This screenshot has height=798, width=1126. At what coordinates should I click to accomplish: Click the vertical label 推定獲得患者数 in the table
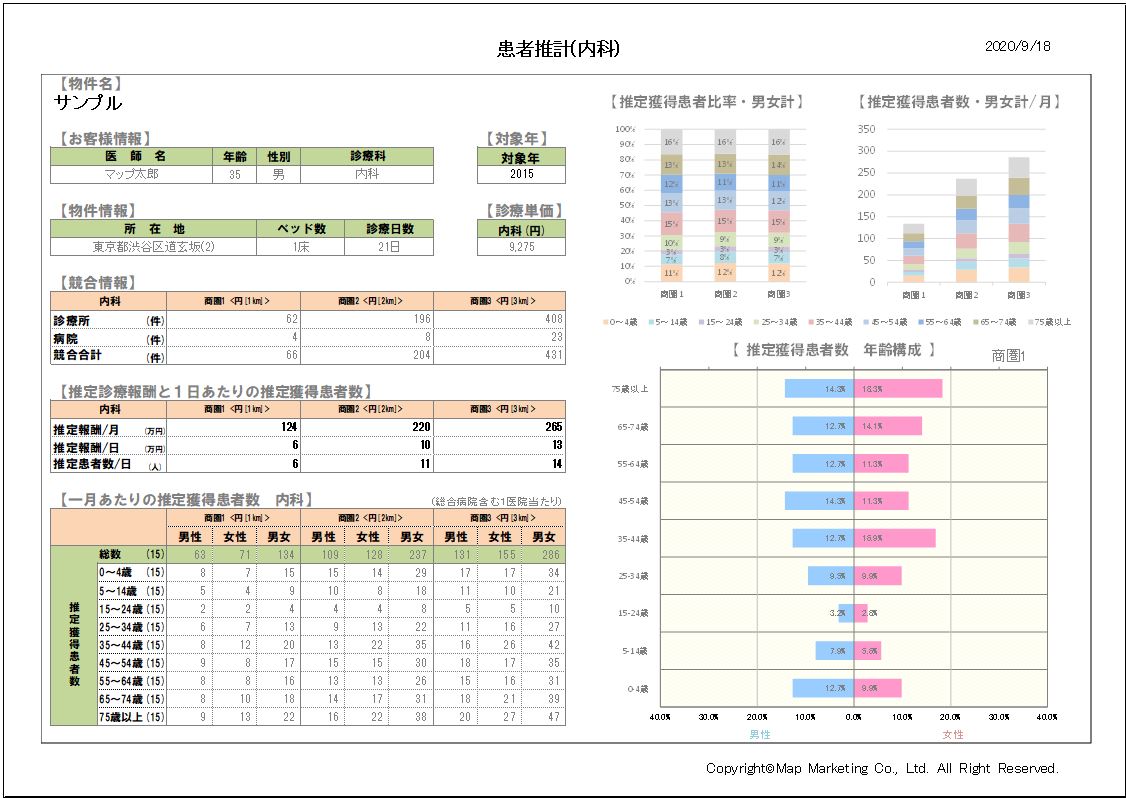click(74, 644)
